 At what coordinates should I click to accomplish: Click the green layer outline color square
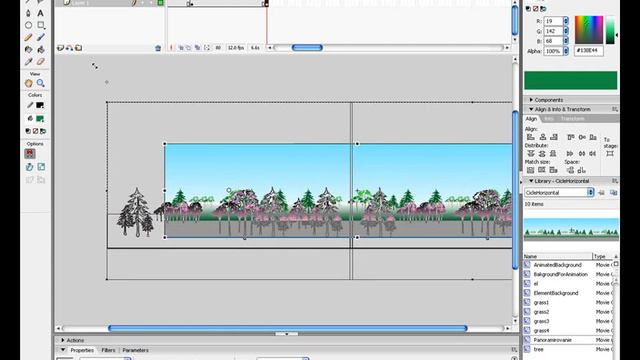coord(160,3)
